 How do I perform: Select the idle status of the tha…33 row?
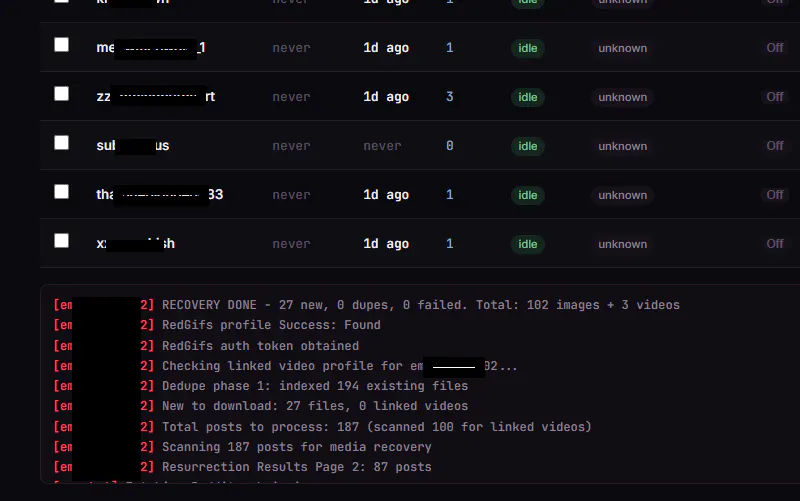coord(528,195)
